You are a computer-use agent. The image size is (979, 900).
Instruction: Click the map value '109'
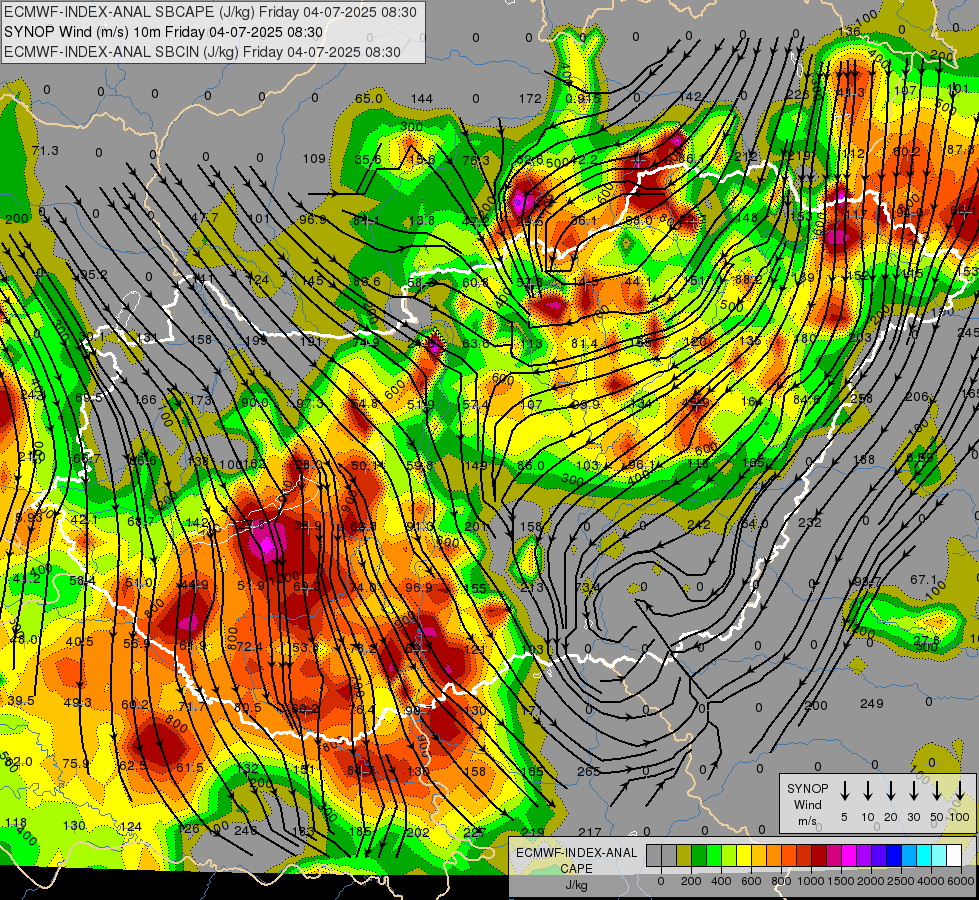click(x=314, y=159)
